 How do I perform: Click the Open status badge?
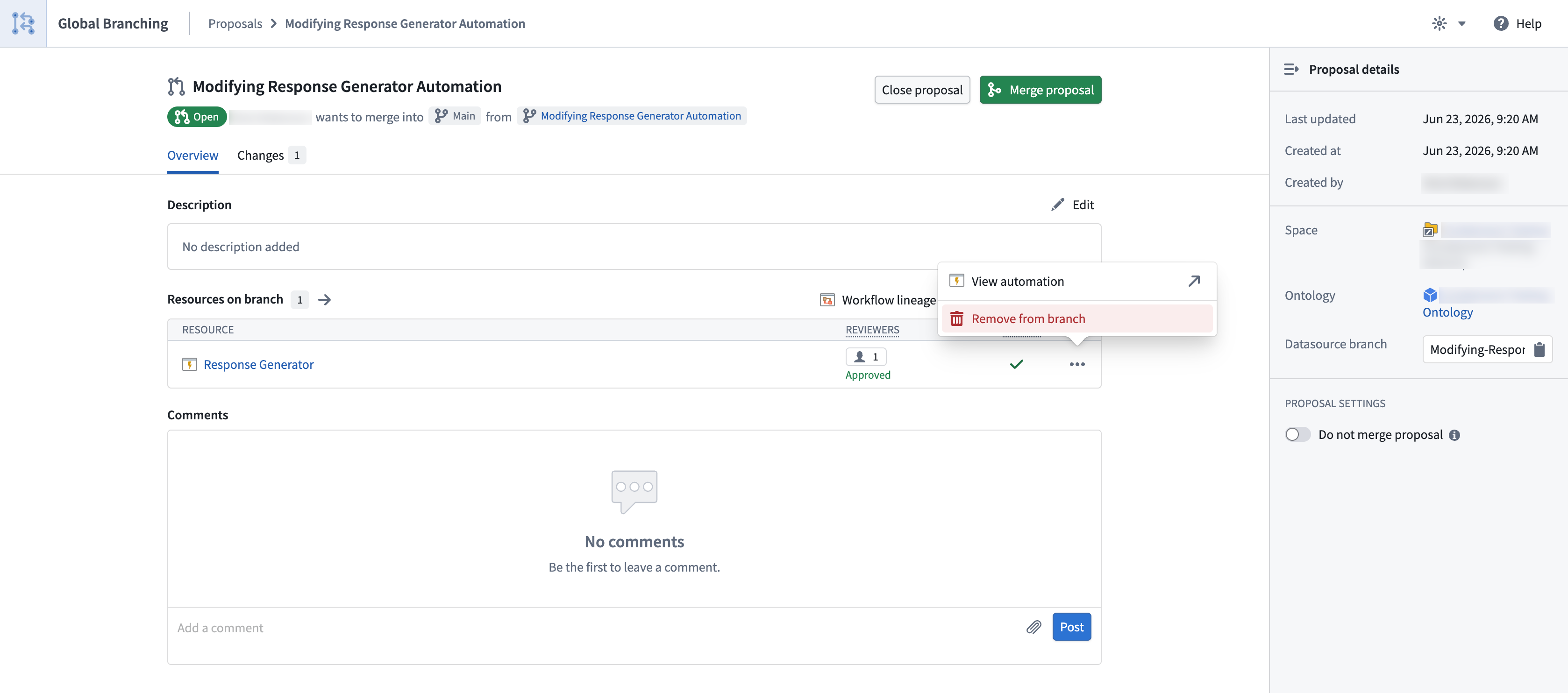(x=197, y=116)
